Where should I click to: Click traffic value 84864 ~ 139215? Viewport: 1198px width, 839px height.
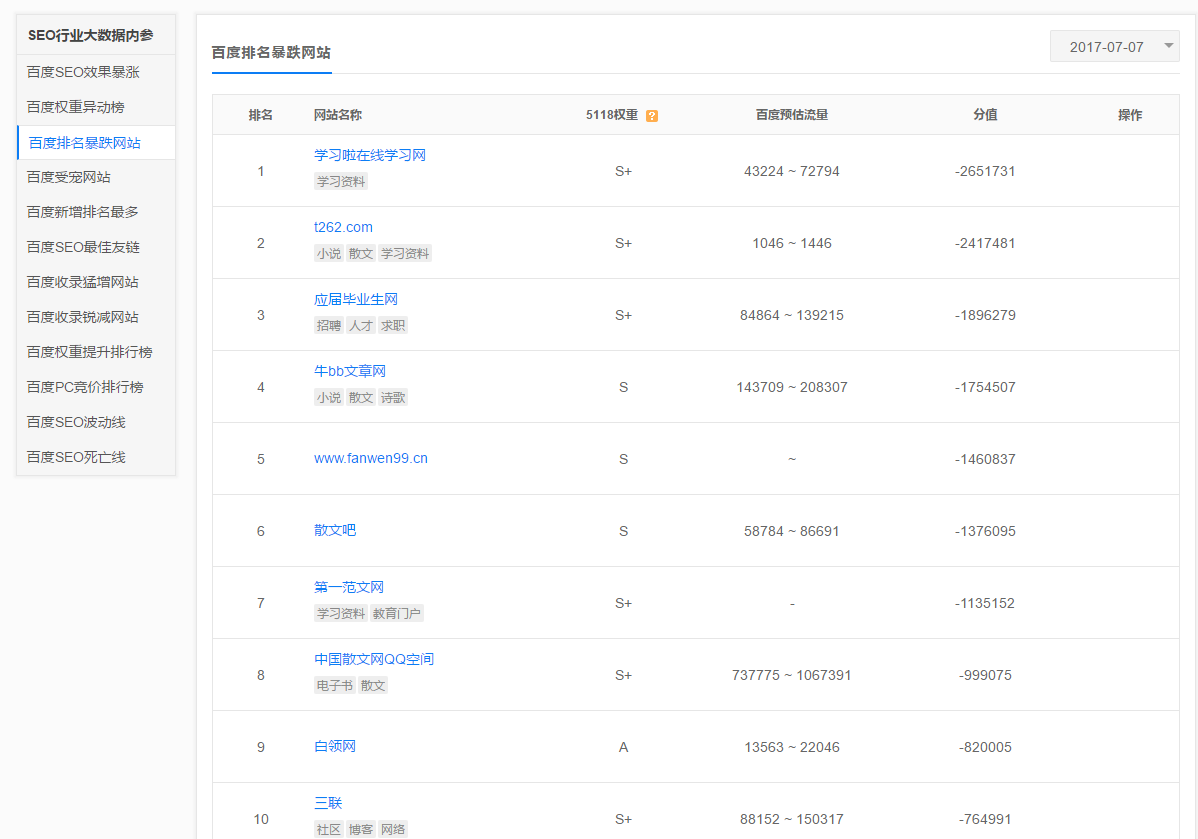[x=792, y=315]
